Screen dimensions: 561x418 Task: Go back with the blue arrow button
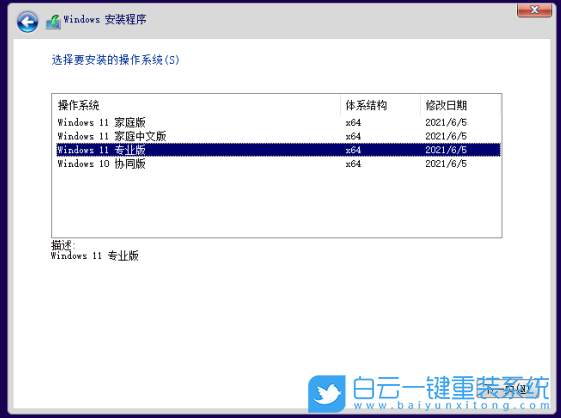coord(27,22)
